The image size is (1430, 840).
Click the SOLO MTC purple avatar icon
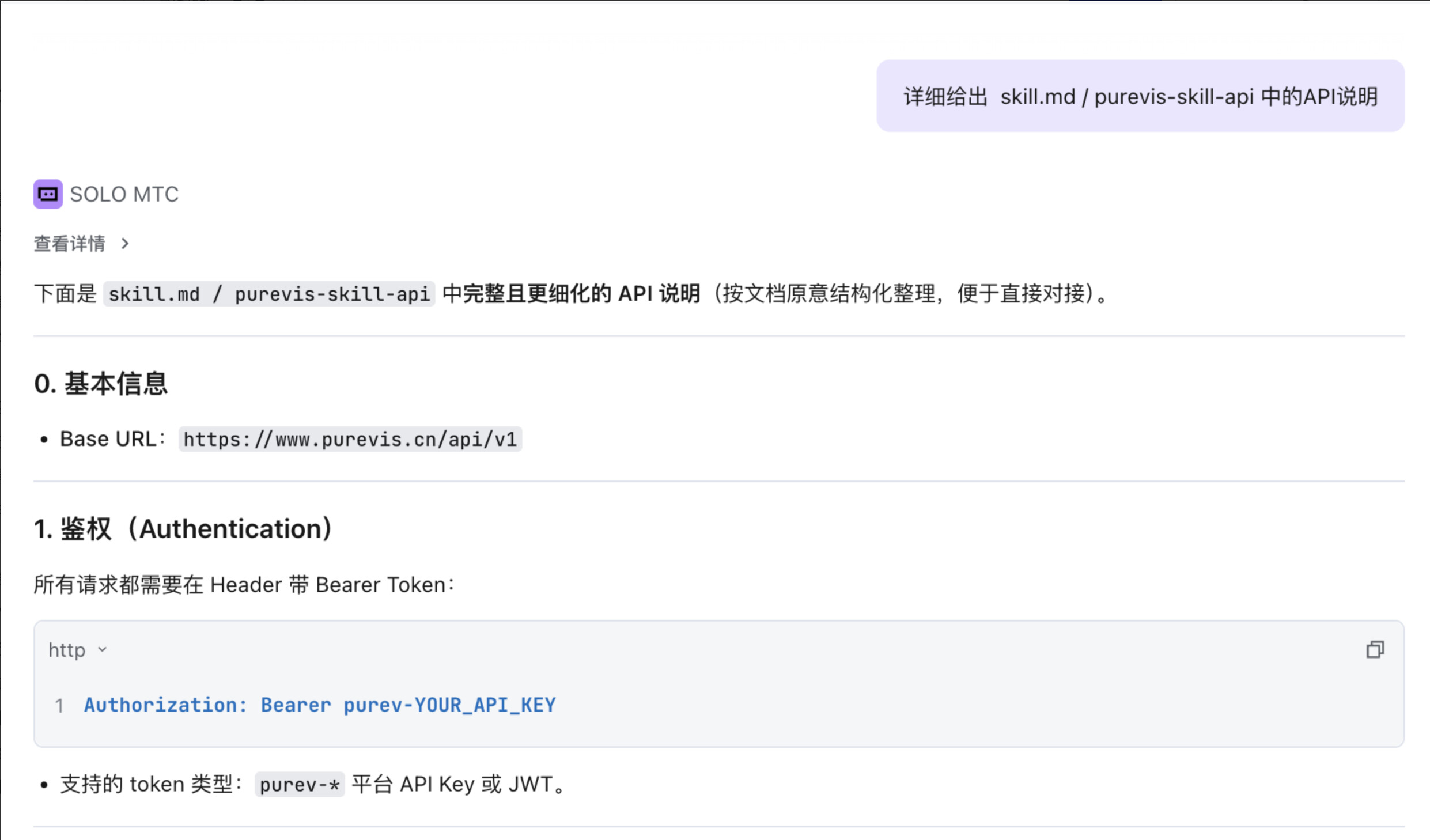(x=48, y=194)
